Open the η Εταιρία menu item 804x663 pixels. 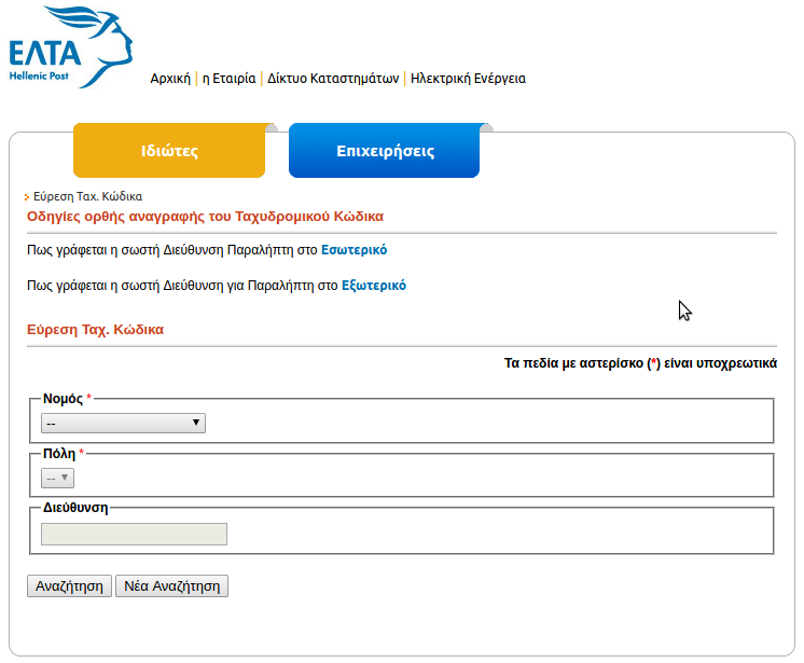229,78
